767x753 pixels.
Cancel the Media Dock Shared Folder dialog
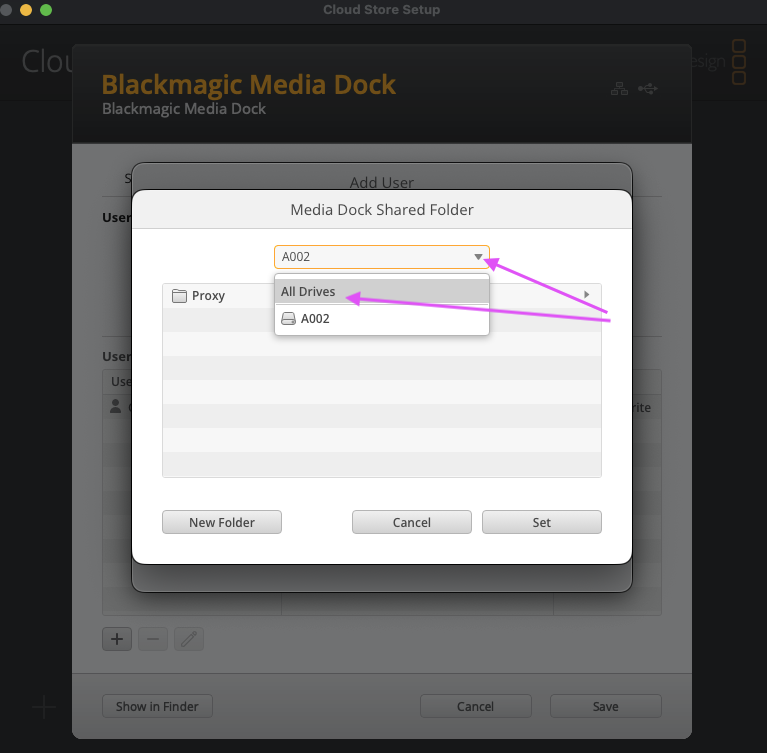pos(411,522)
